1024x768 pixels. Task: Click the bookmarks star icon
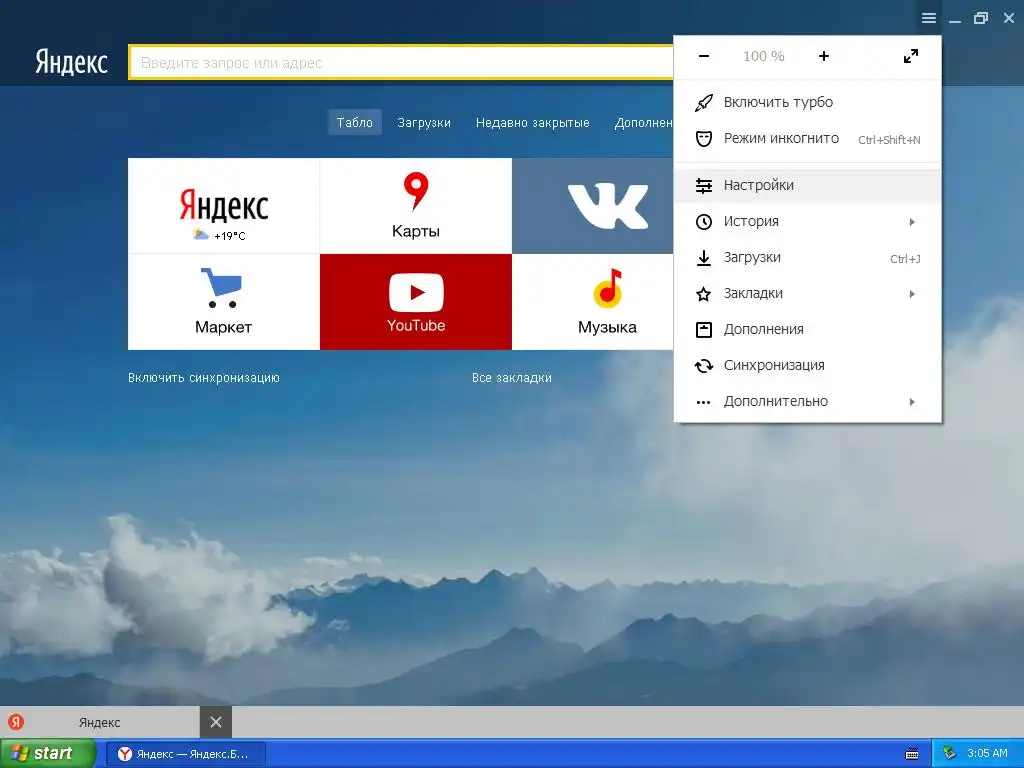click(x=703, y=294)
